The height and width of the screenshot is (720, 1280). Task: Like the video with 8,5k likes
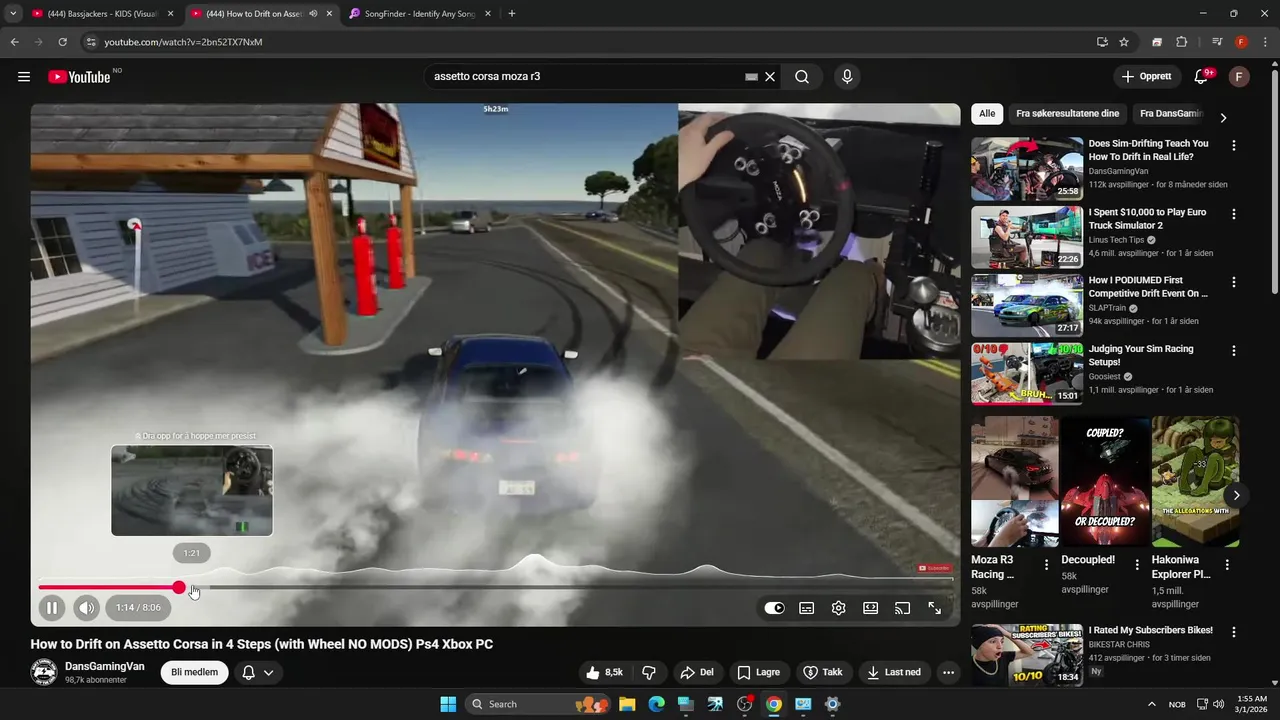point(605,672)
